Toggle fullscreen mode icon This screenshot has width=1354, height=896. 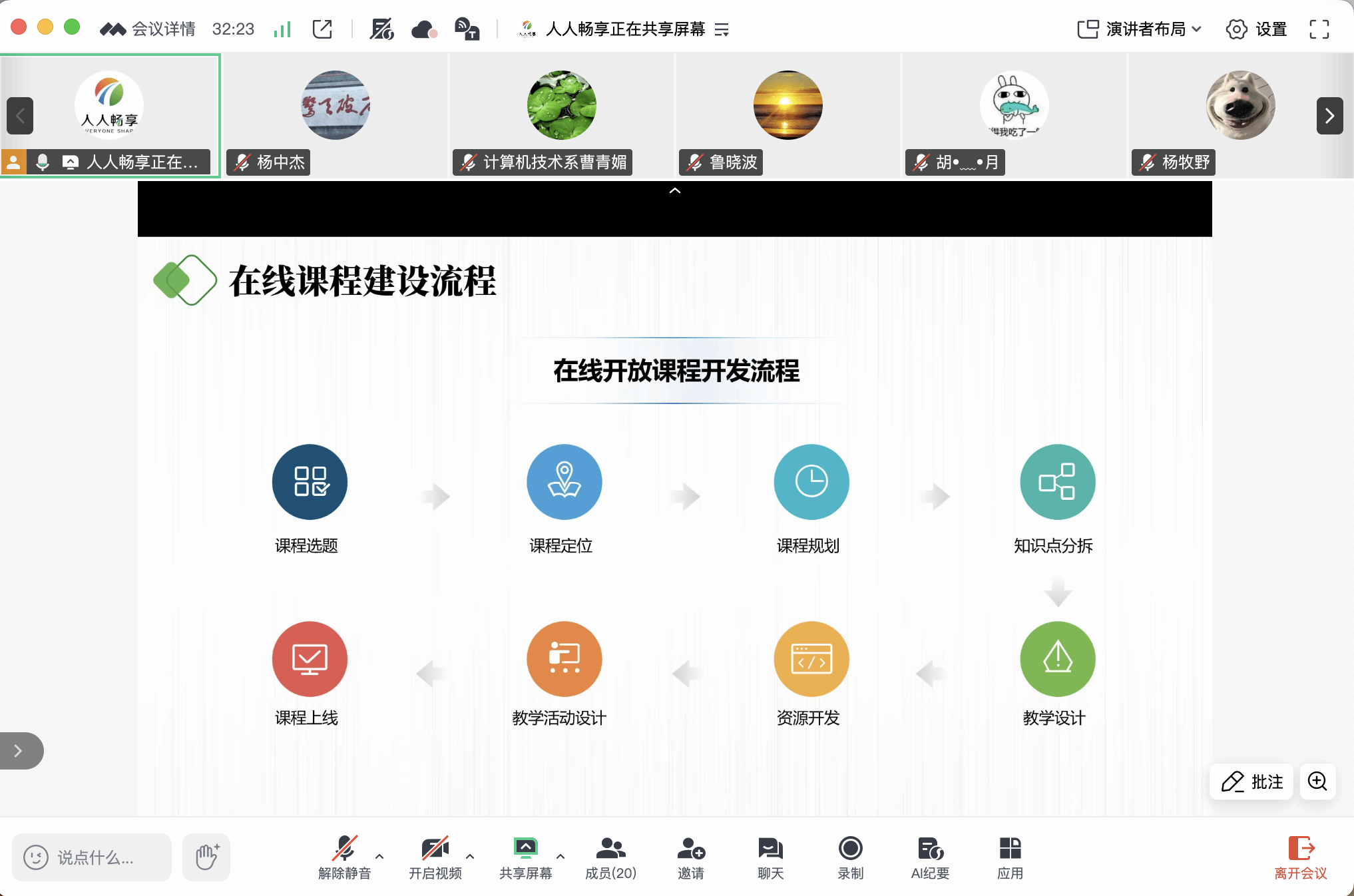coord(1319,29)
